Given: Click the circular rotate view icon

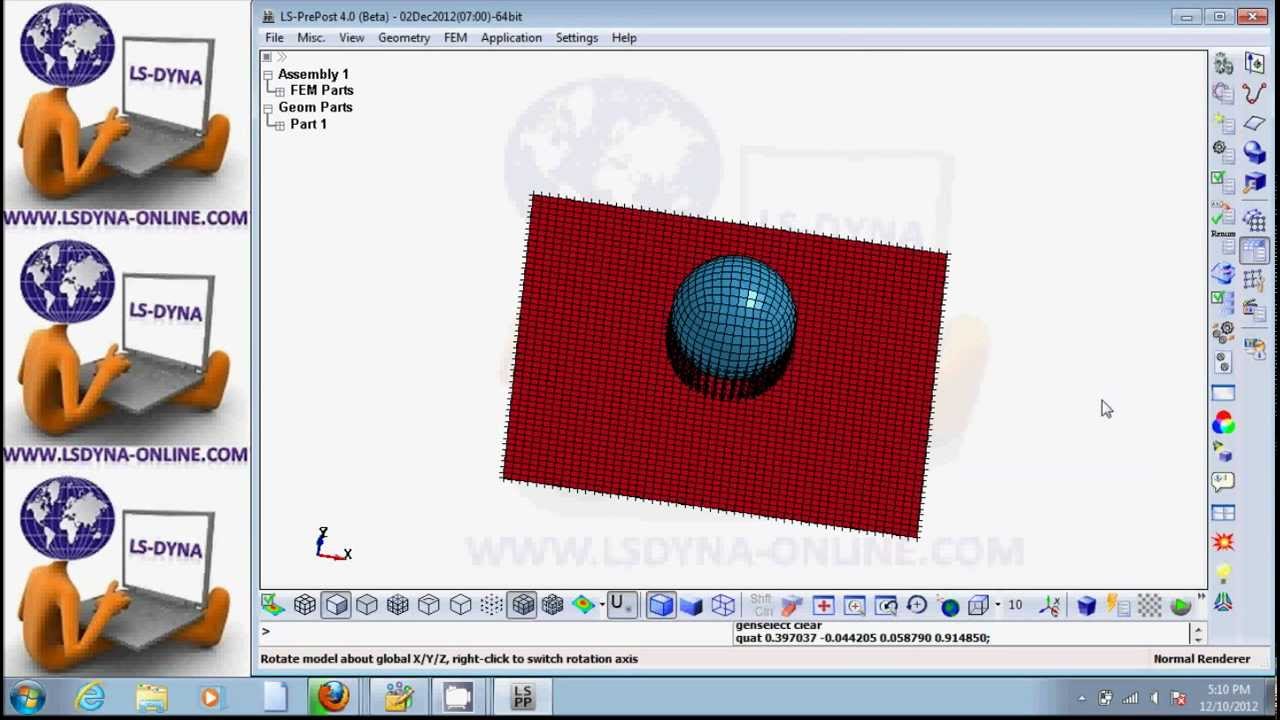Looking at the screenshot, I should (x=916, y=605).
